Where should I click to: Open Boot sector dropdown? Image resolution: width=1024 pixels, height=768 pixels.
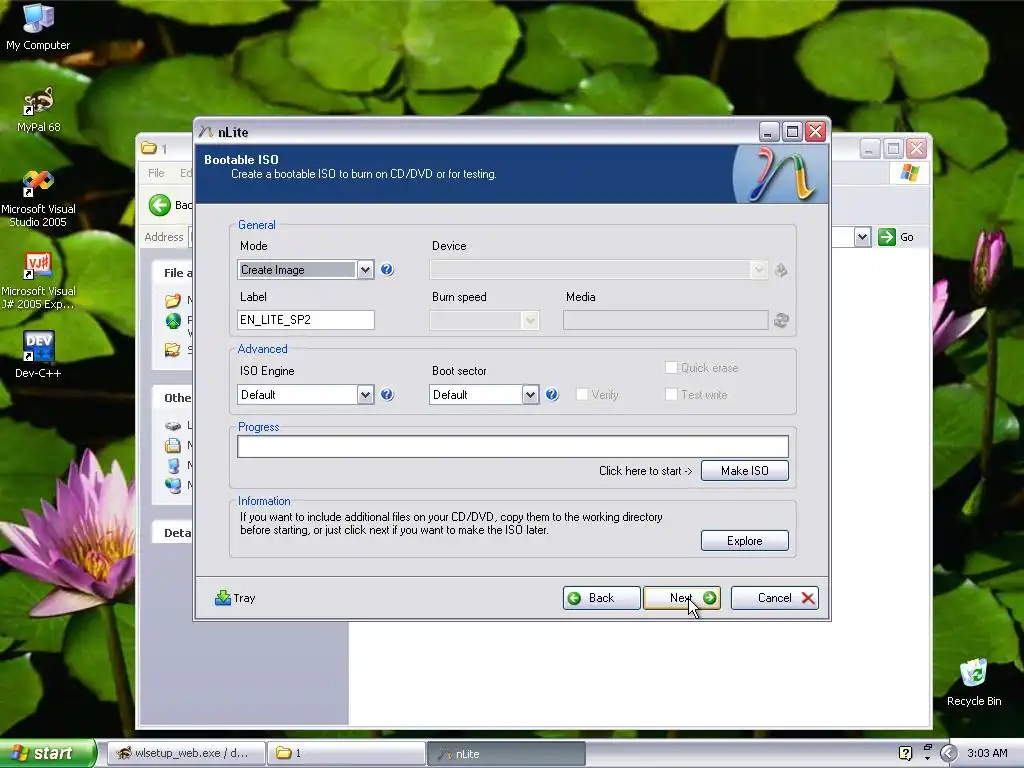click(x=484, y=394)
